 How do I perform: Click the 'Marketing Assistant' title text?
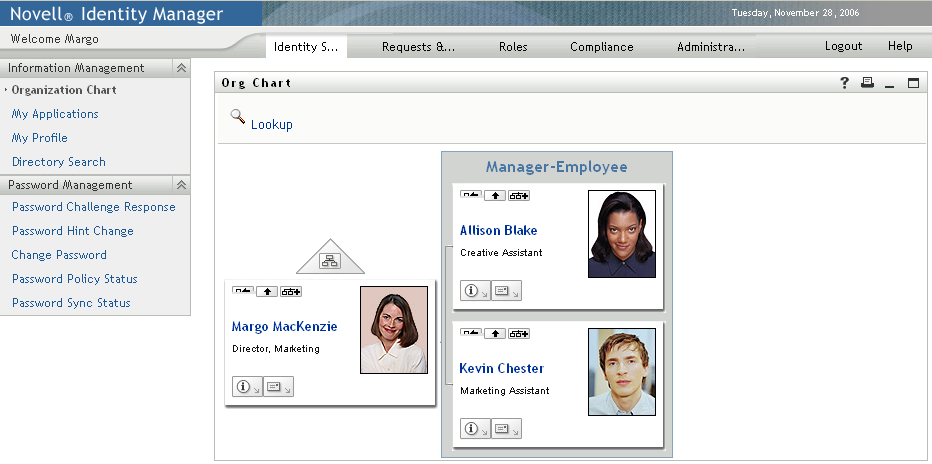(505, 390)
